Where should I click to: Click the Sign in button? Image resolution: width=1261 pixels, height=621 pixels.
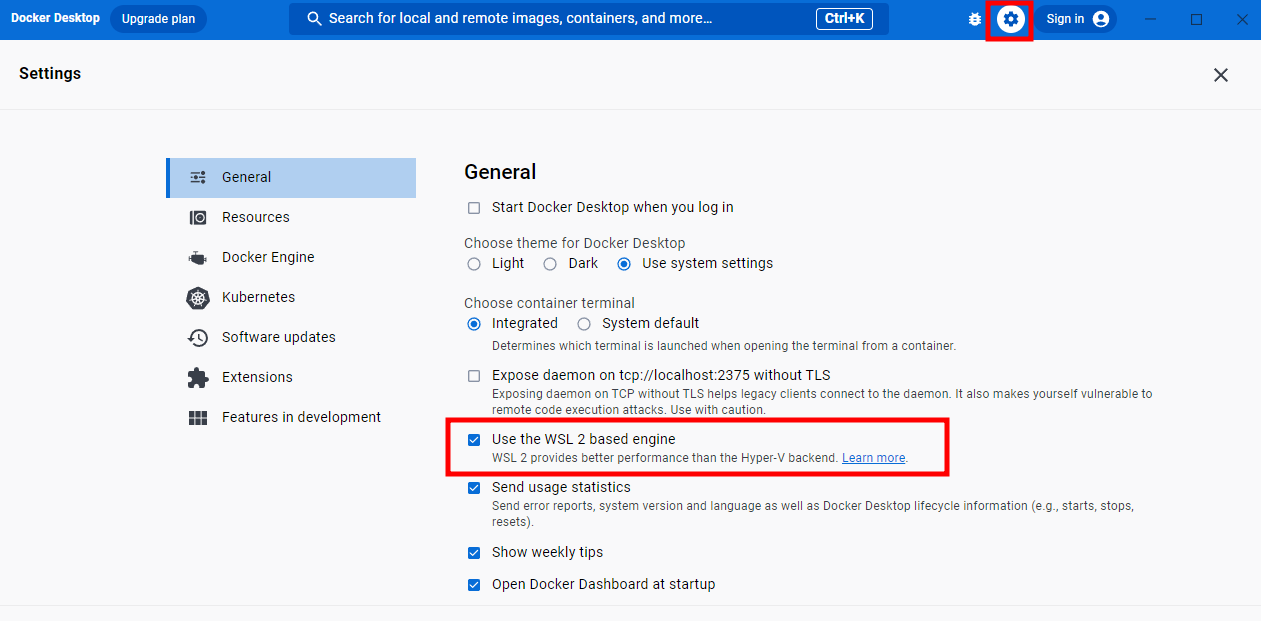tap(1075, 19)
